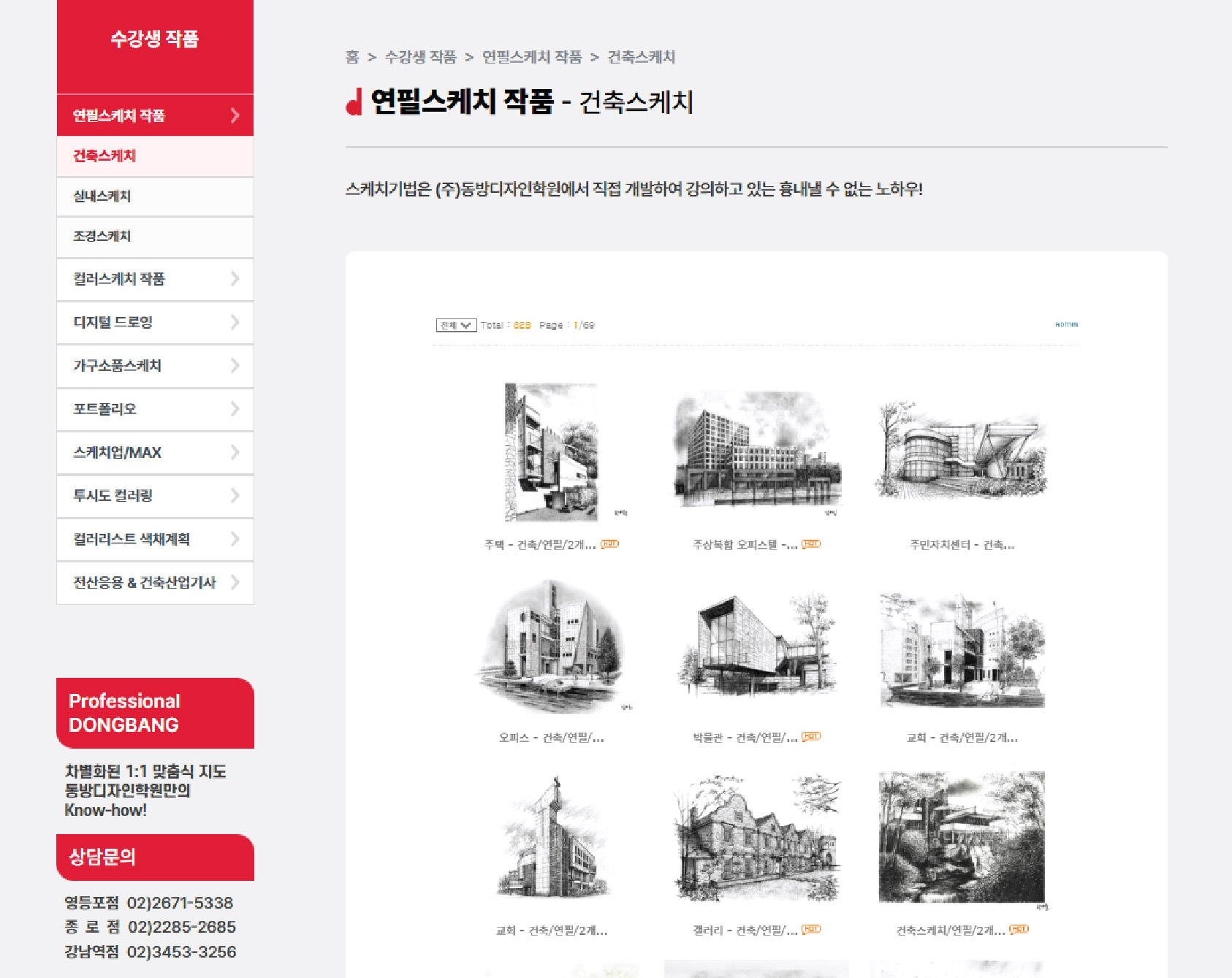Expand the 디지털 드로잉 chevron

point(235,322)
